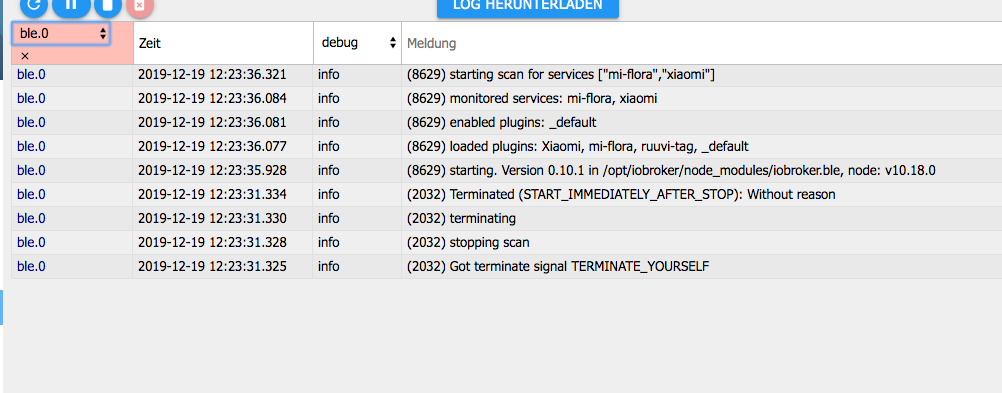Select the ble.0 link in the starting scan row
The height and width of the screenshot is (393, 1002).
tap(31, 75)
